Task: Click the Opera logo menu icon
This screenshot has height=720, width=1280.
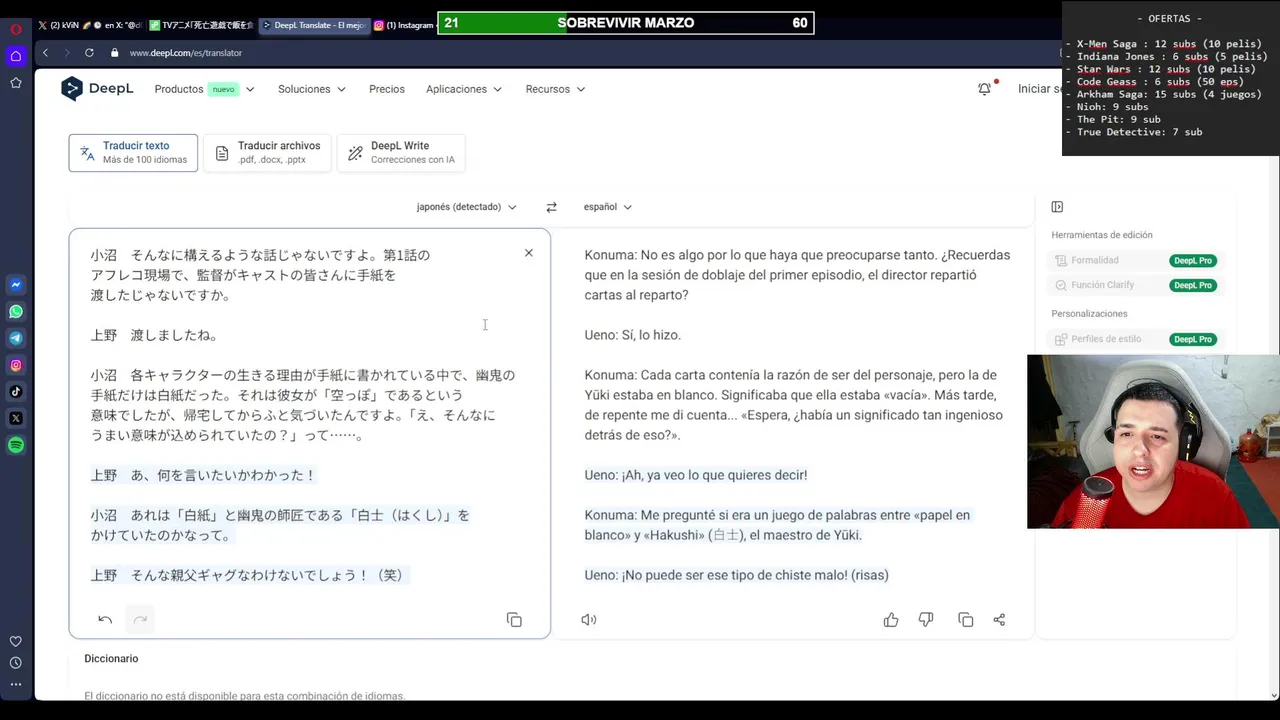Action: pyautogui.click(x=16, y=29)
